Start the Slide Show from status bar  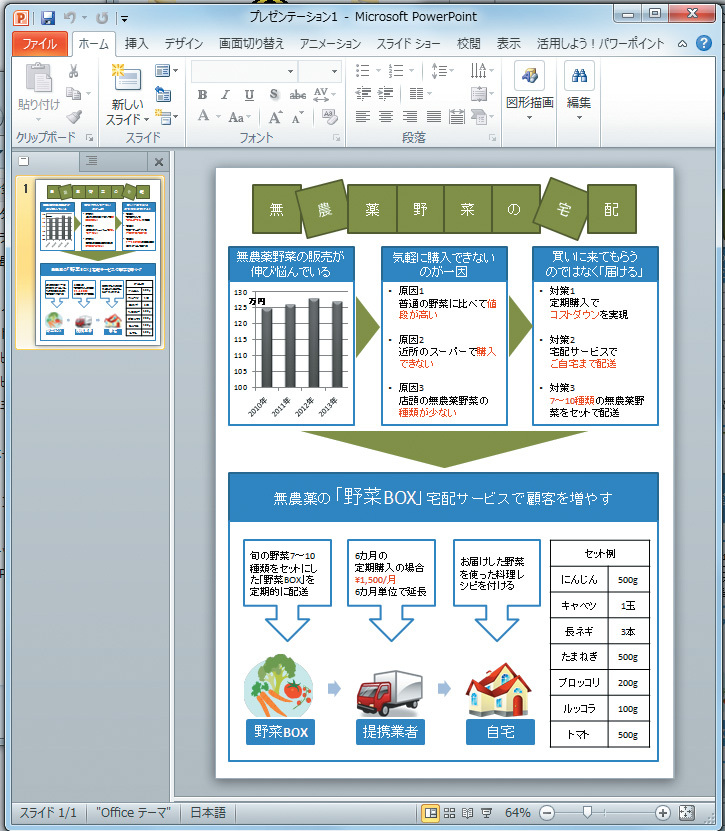click(x=486, y=813)
